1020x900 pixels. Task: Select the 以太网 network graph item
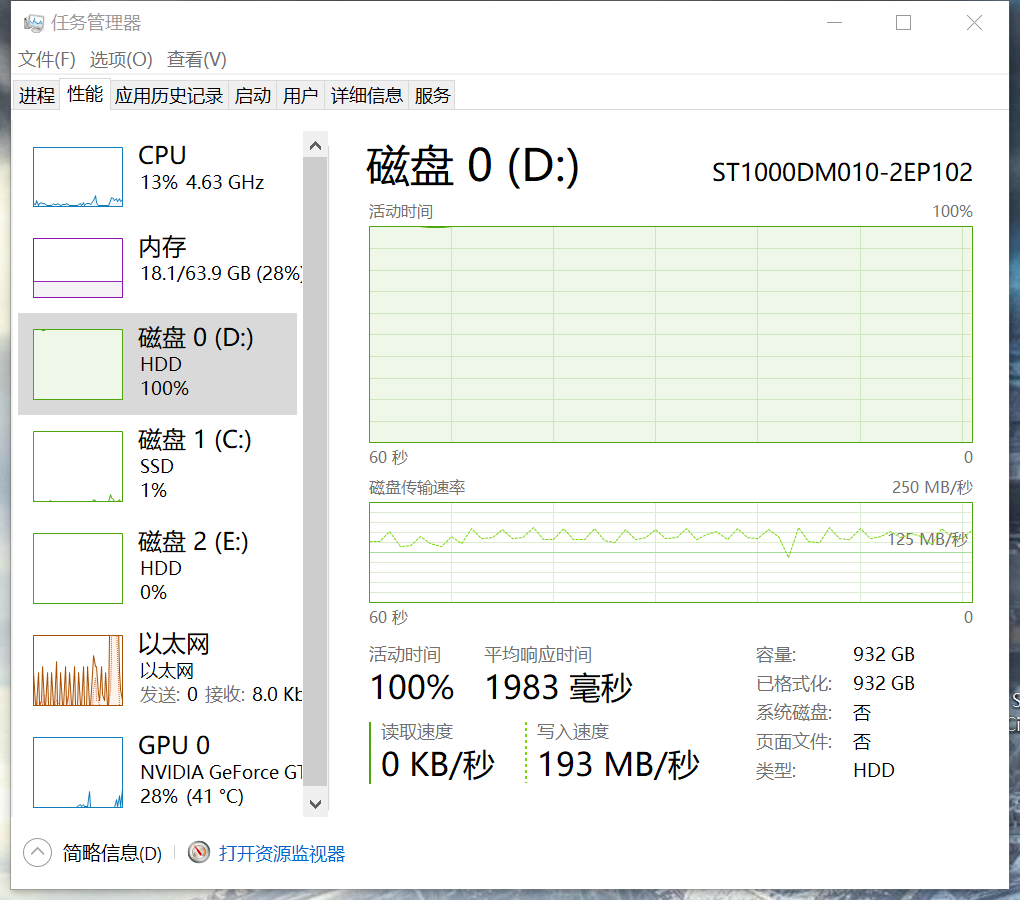click(78, 670)
